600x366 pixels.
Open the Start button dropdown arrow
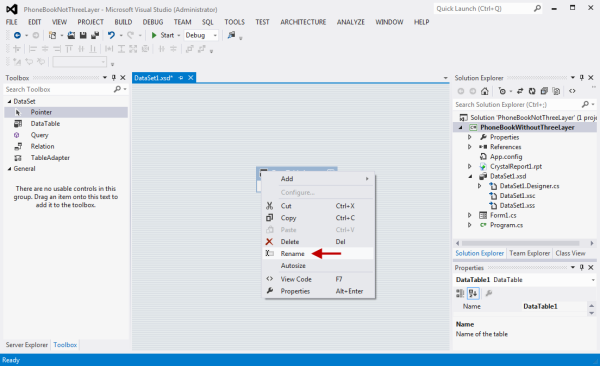click(x=179, y=35)
